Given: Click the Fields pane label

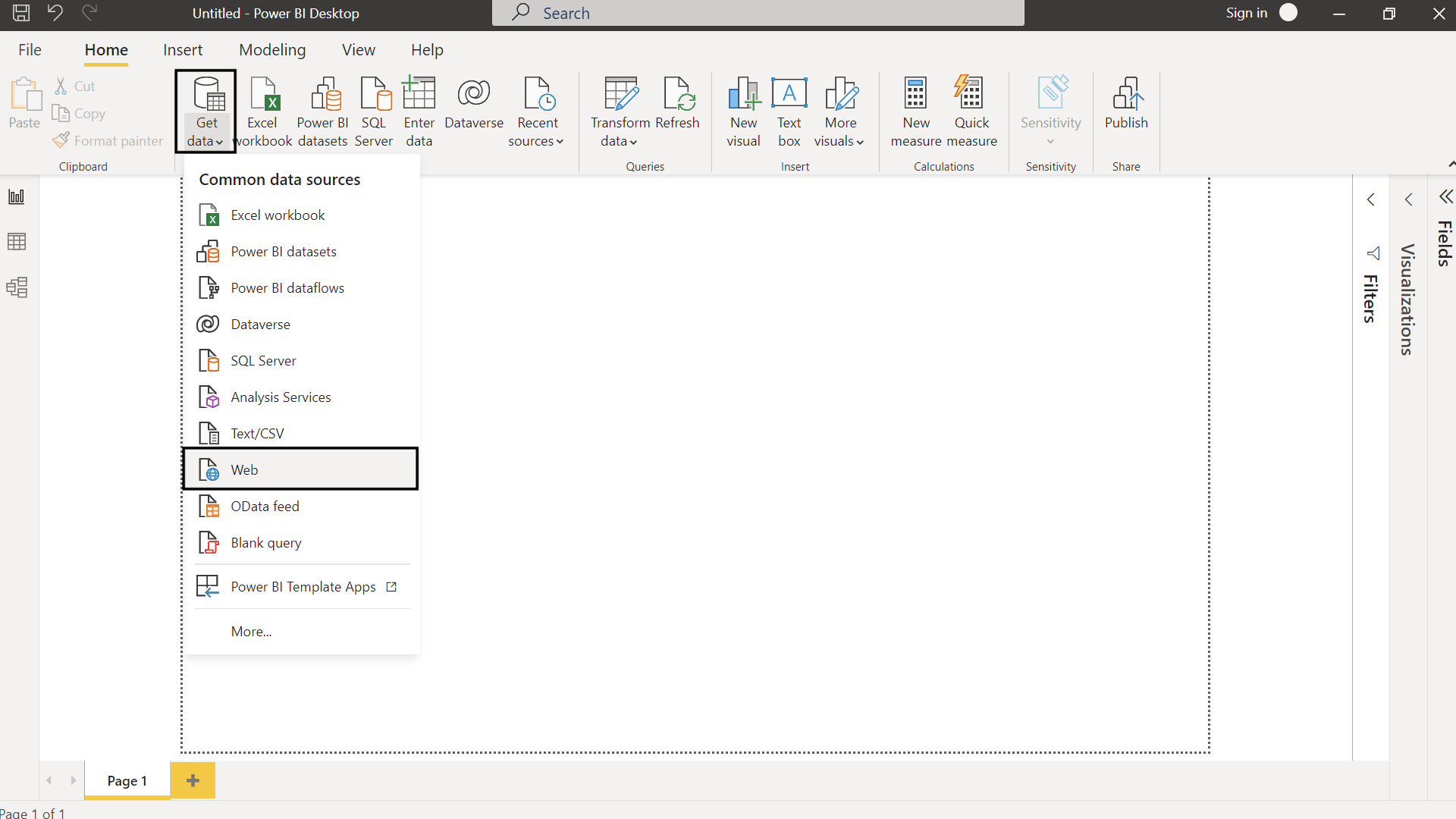Looking at the screenshot, I should click(1445, 243).
